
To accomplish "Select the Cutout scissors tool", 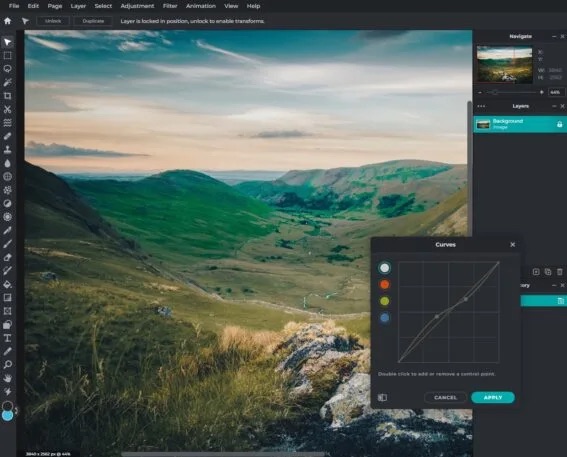I will tap(7, 110).
